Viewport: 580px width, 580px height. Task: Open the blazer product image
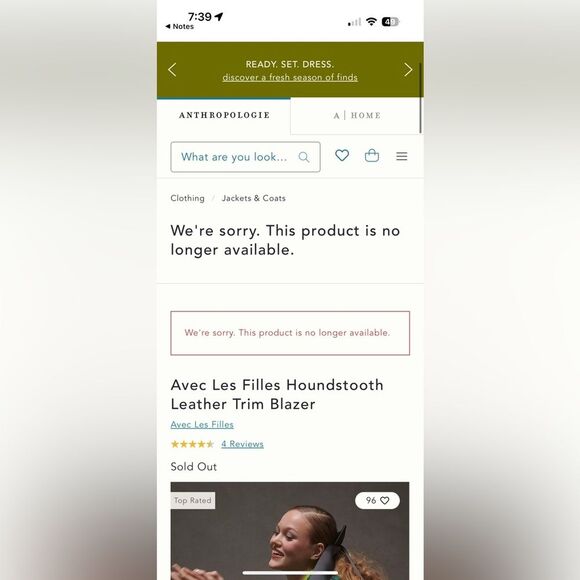pyautogui.click(x=290, y=531)
